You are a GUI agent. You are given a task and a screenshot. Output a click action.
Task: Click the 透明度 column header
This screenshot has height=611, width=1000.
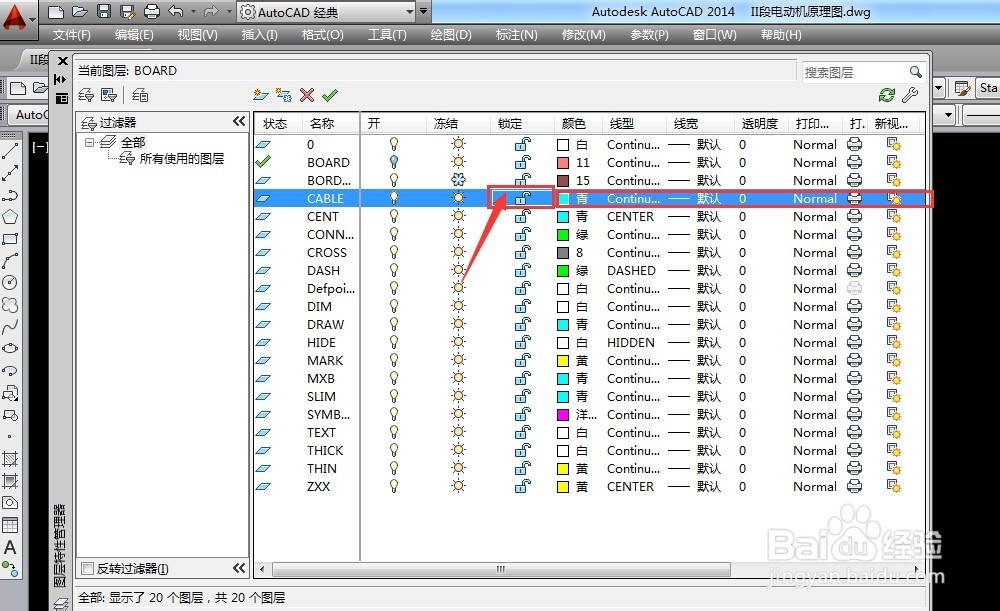click(760, 123)
